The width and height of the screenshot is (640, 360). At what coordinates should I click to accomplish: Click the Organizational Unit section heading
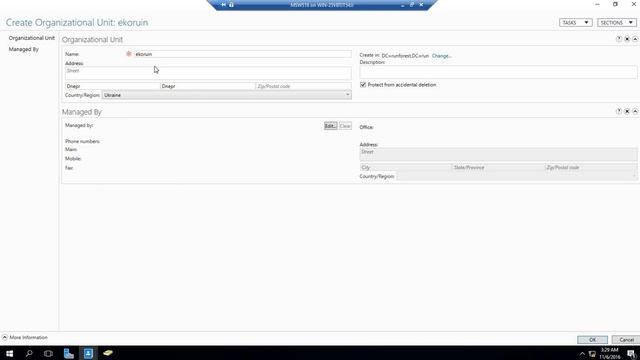[x=92, y=40]
